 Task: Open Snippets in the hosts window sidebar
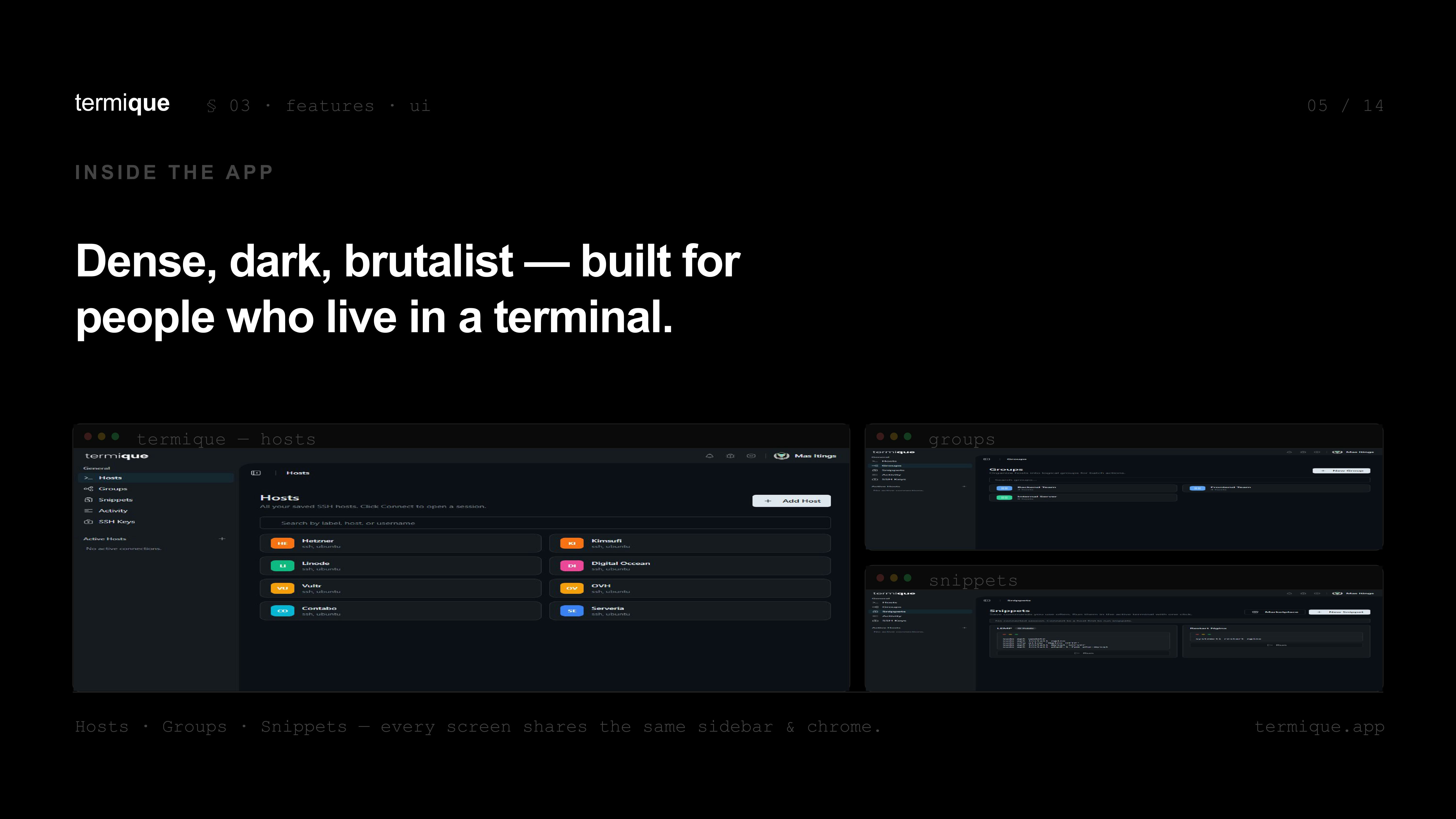[156, 500]
